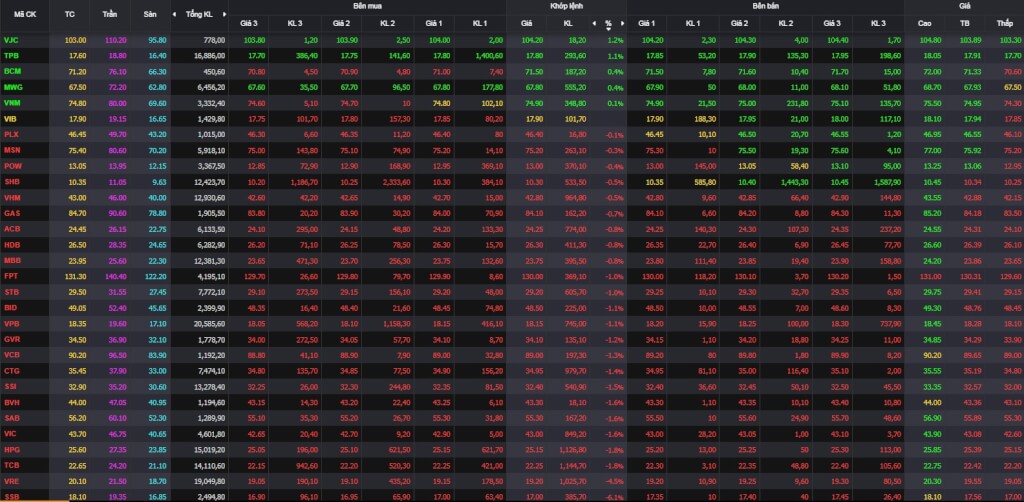Image resolution: width=1024 pixels, height=502 pixels.
Task: Click TPB total volume 16,886,00
Action: [210, 55]
